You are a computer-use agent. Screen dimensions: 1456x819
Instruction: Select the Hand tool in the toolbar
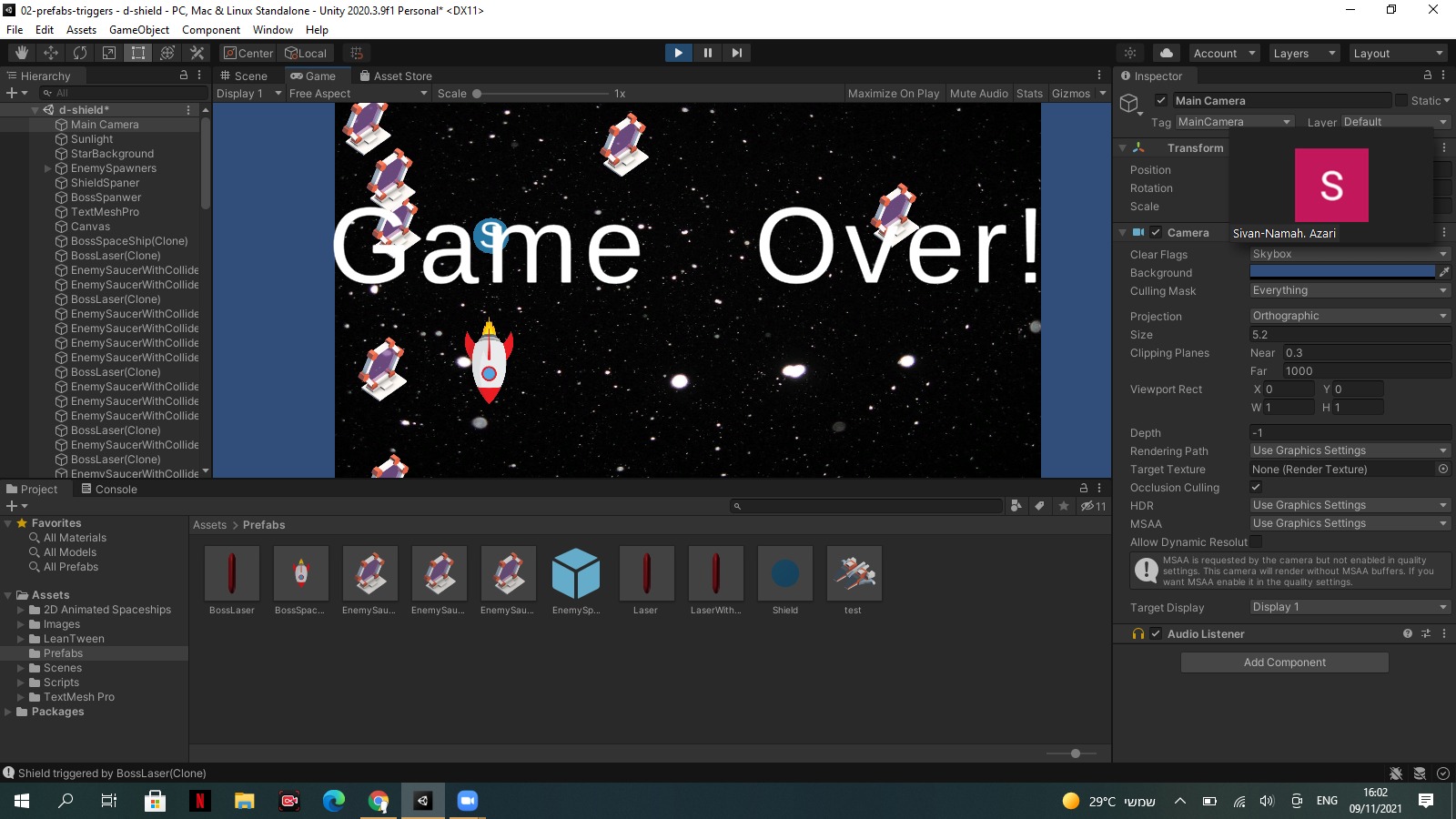pyautogui.click(x=20, y=52)
